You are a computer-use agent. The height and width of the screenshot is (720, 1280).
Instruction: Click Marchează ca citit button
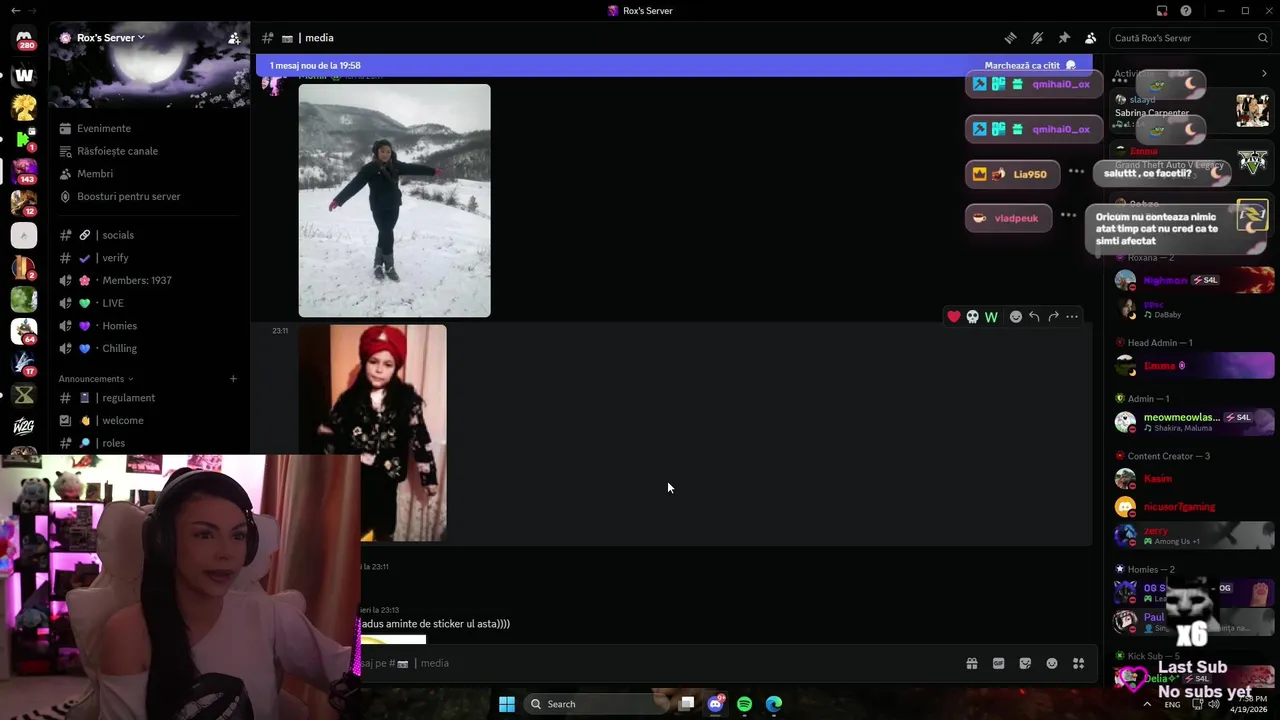coord(1030,65)
